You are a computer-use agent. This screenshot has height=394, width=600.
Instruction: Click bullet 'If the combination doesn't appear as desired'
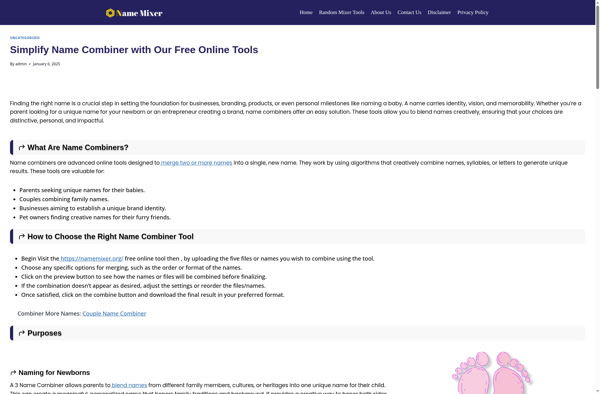143,286
